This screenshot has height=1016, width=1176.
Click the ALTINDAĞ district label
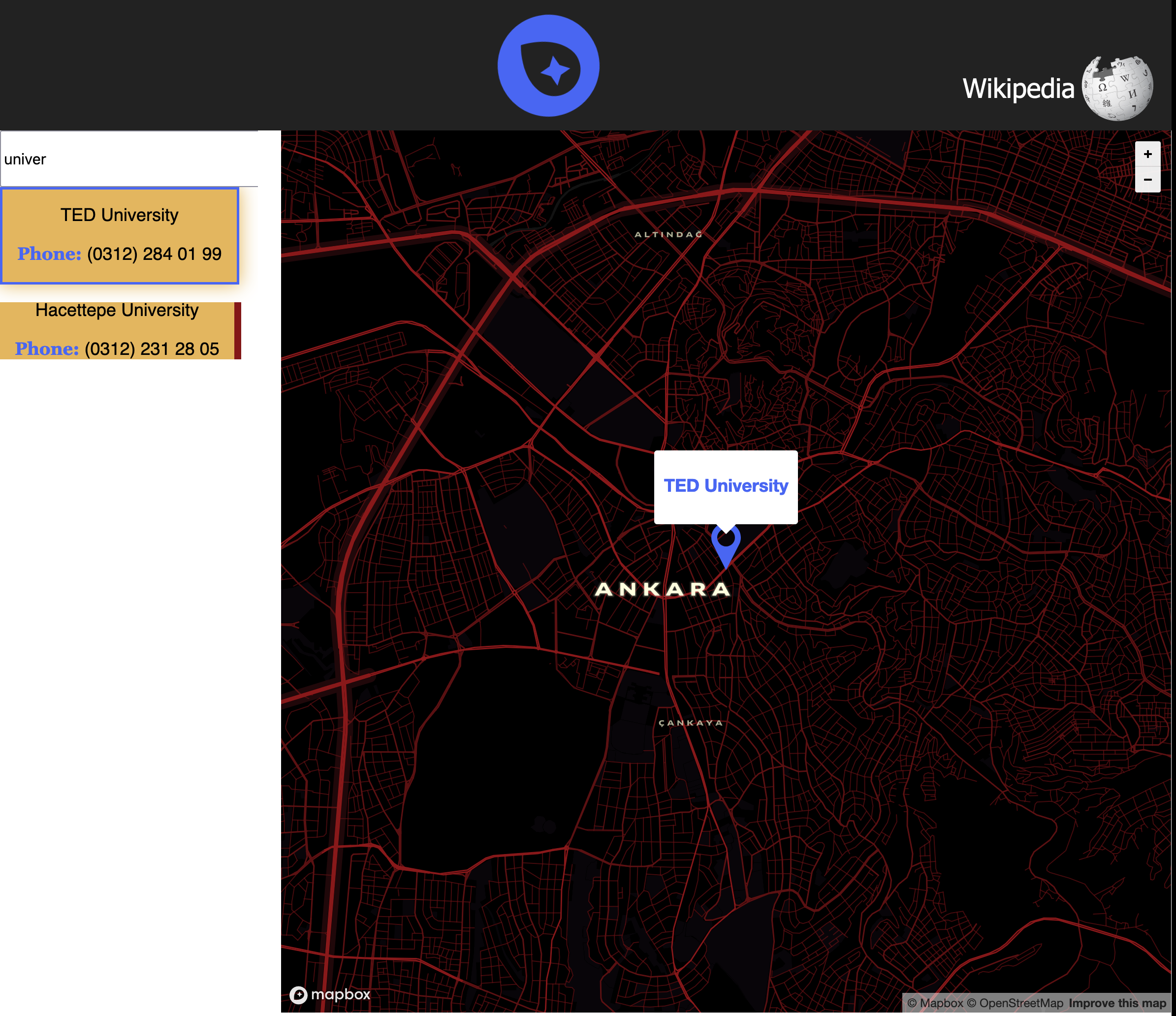click(668, 234)
